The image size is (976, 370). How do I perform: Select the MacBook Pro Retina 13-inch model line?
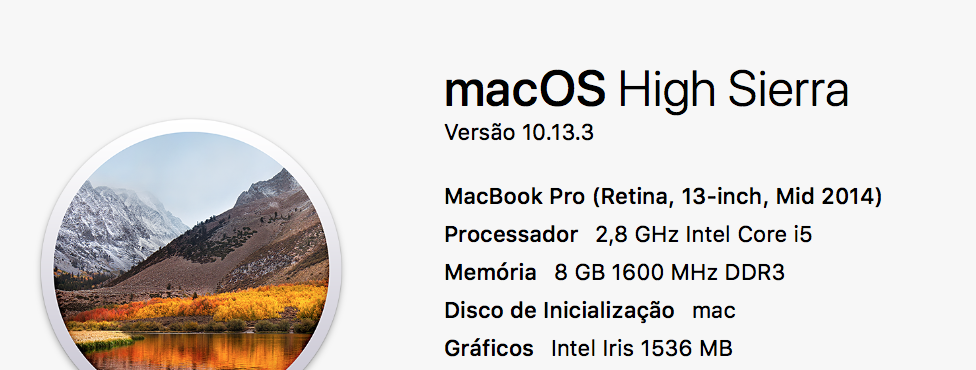click(x=663, y=197)
